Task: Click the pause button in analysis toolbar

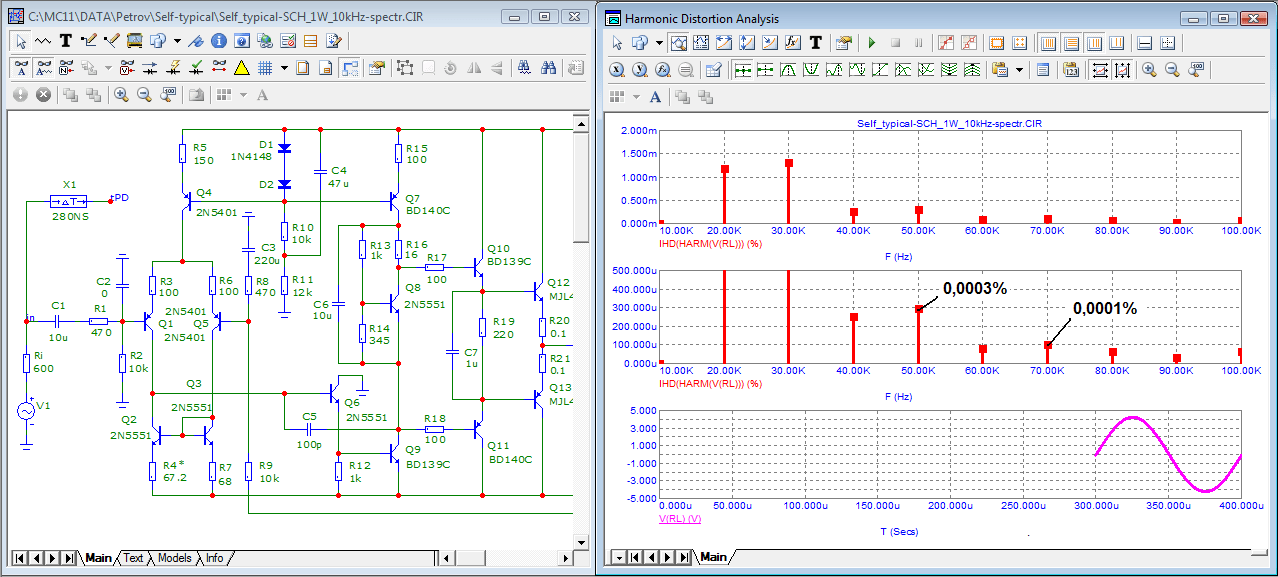Action: [x=918, y=43]
